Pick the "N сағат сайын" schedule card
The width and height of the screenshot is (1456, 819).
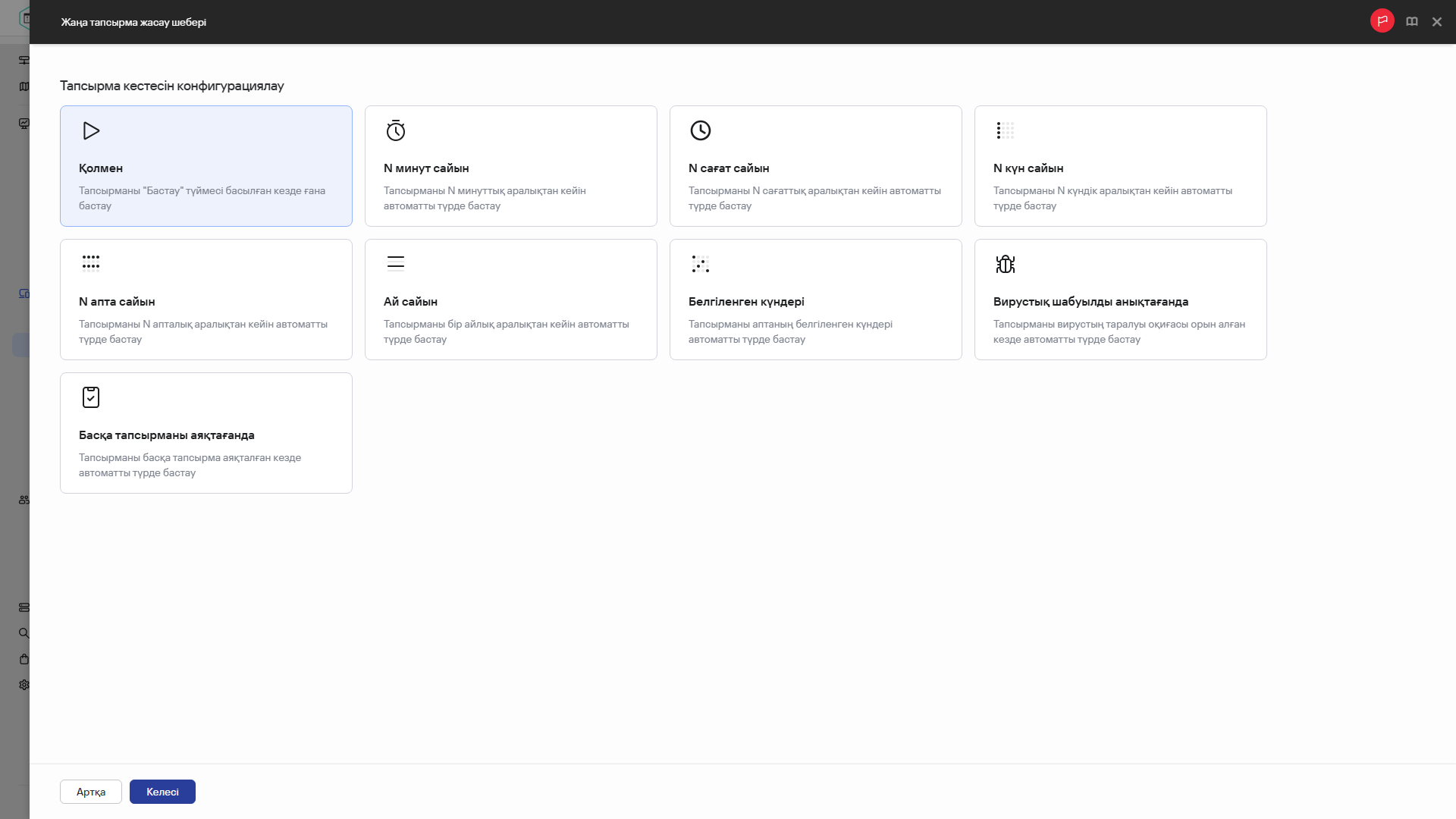[x=815, y=166]
